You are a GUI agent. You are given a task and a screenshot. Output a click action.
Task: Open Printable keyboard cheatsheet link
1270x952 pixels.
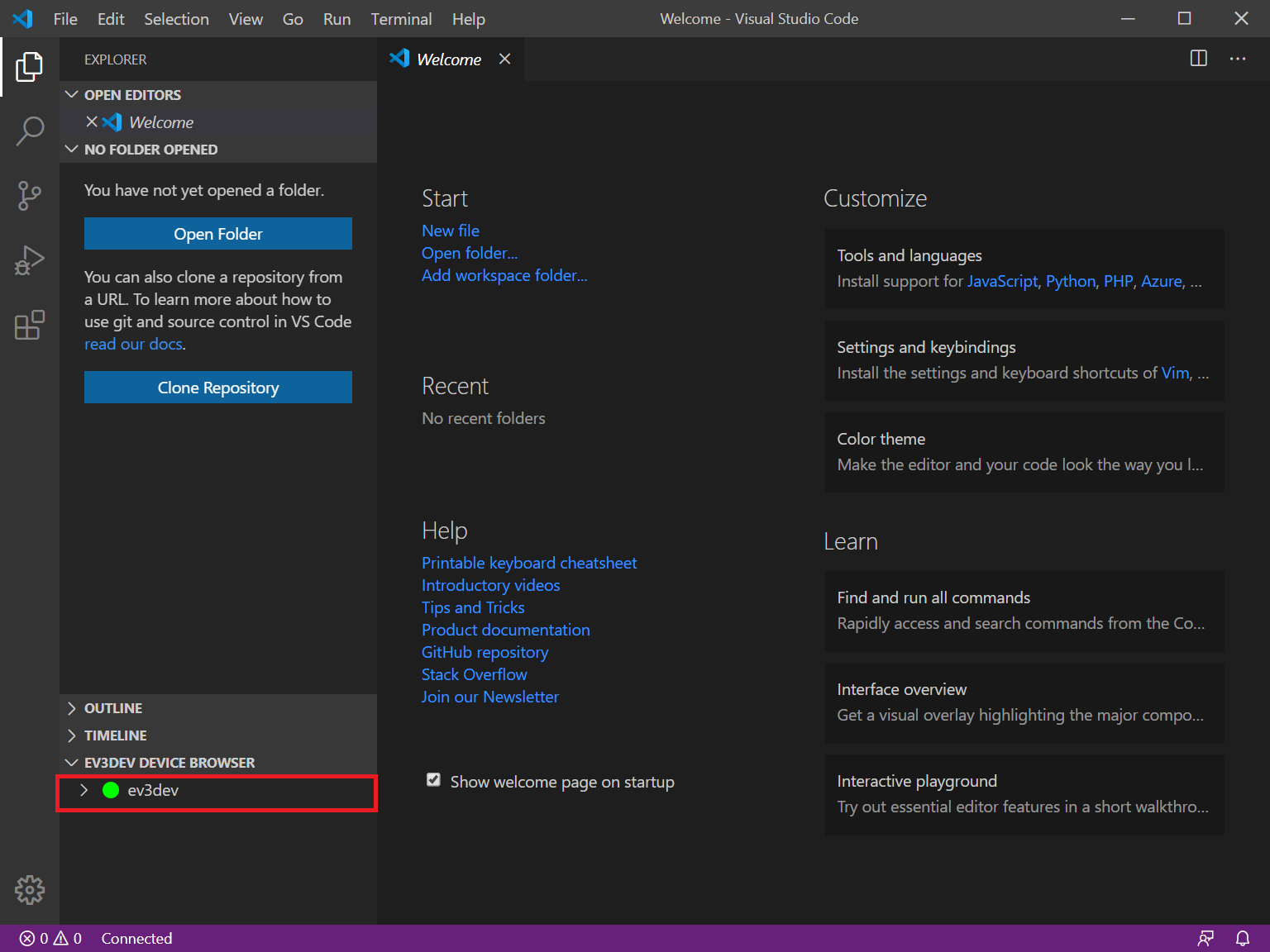(x=529, y=563)
